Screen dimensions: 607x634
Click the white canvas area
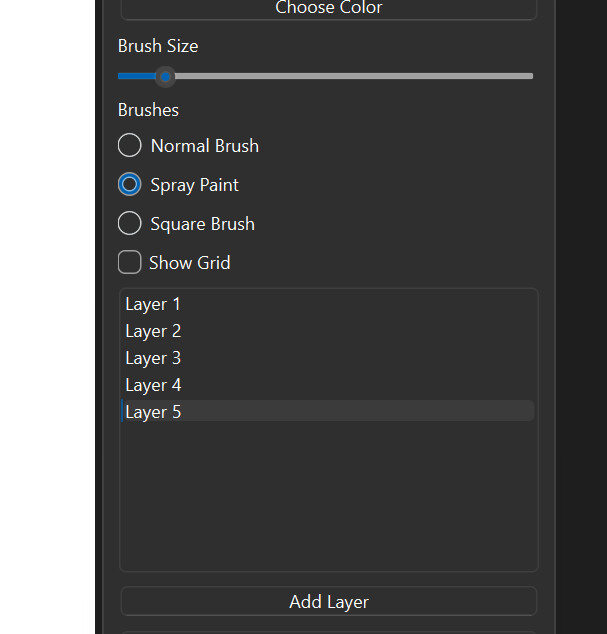click(47, 300)
